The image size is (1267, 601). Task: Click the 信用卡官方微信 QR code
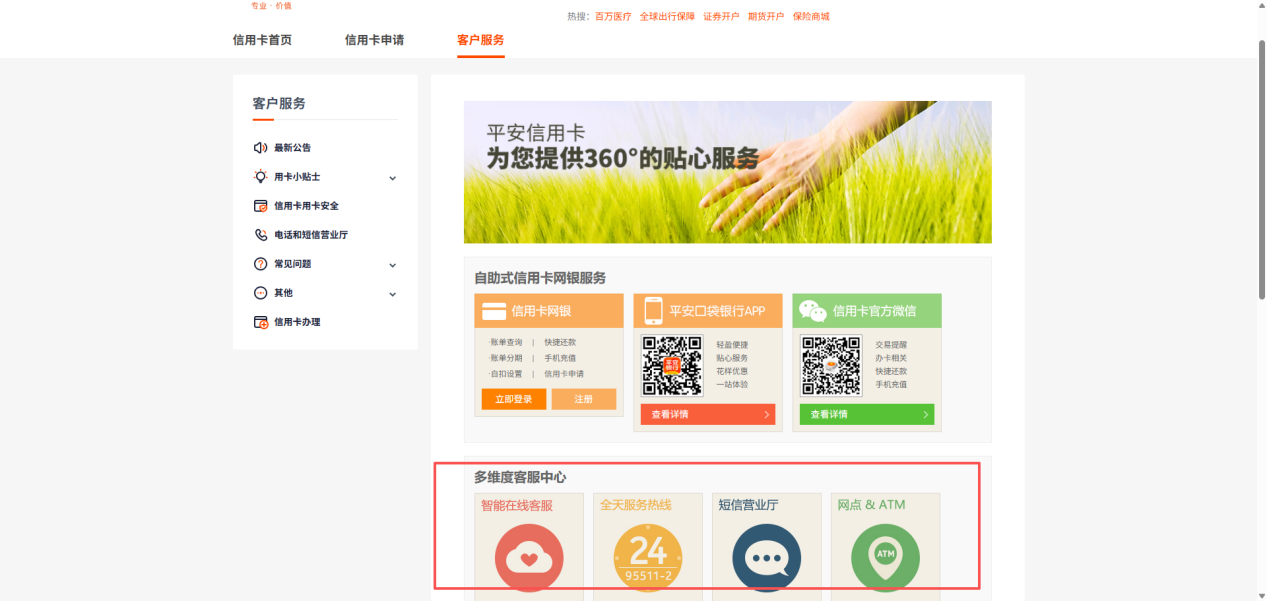(x=831, y=365)
